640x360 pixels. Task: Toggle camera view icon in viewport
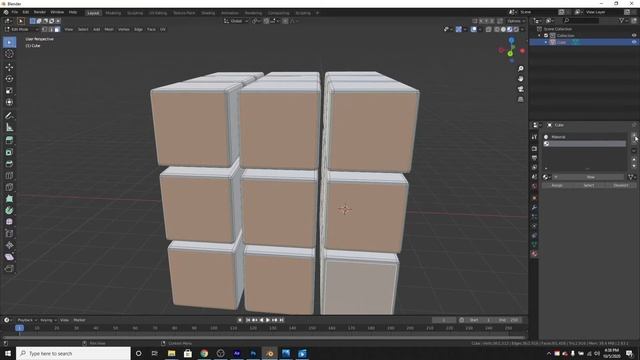pos(520,89)
